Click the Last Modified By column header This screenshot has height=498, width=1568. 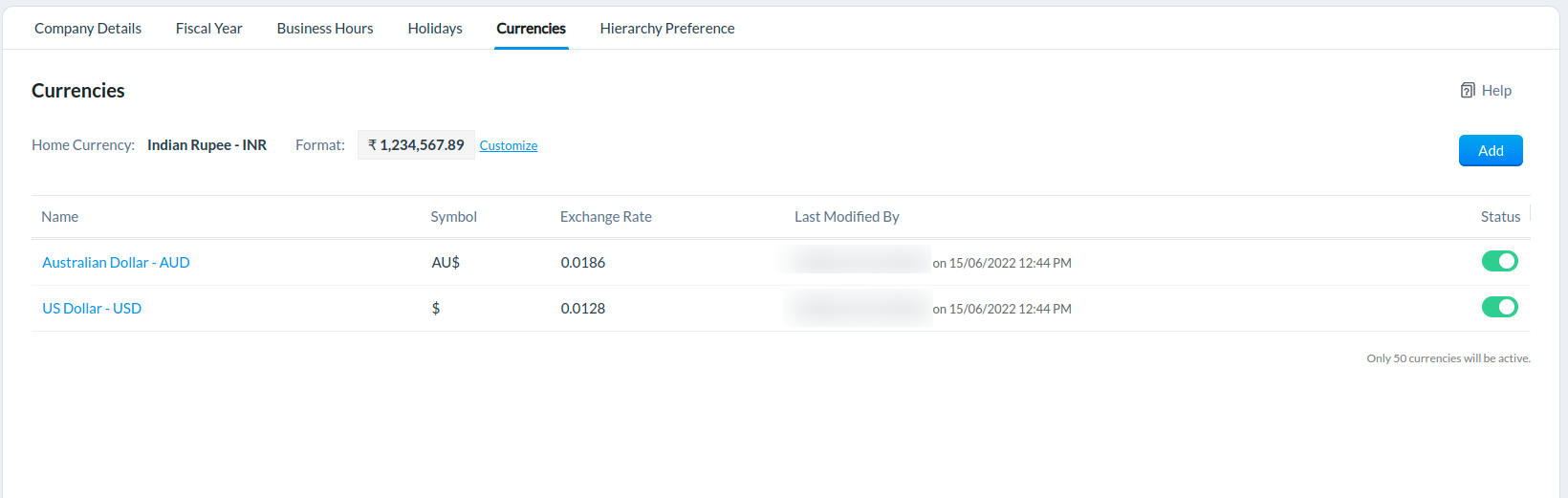(847, 217)
